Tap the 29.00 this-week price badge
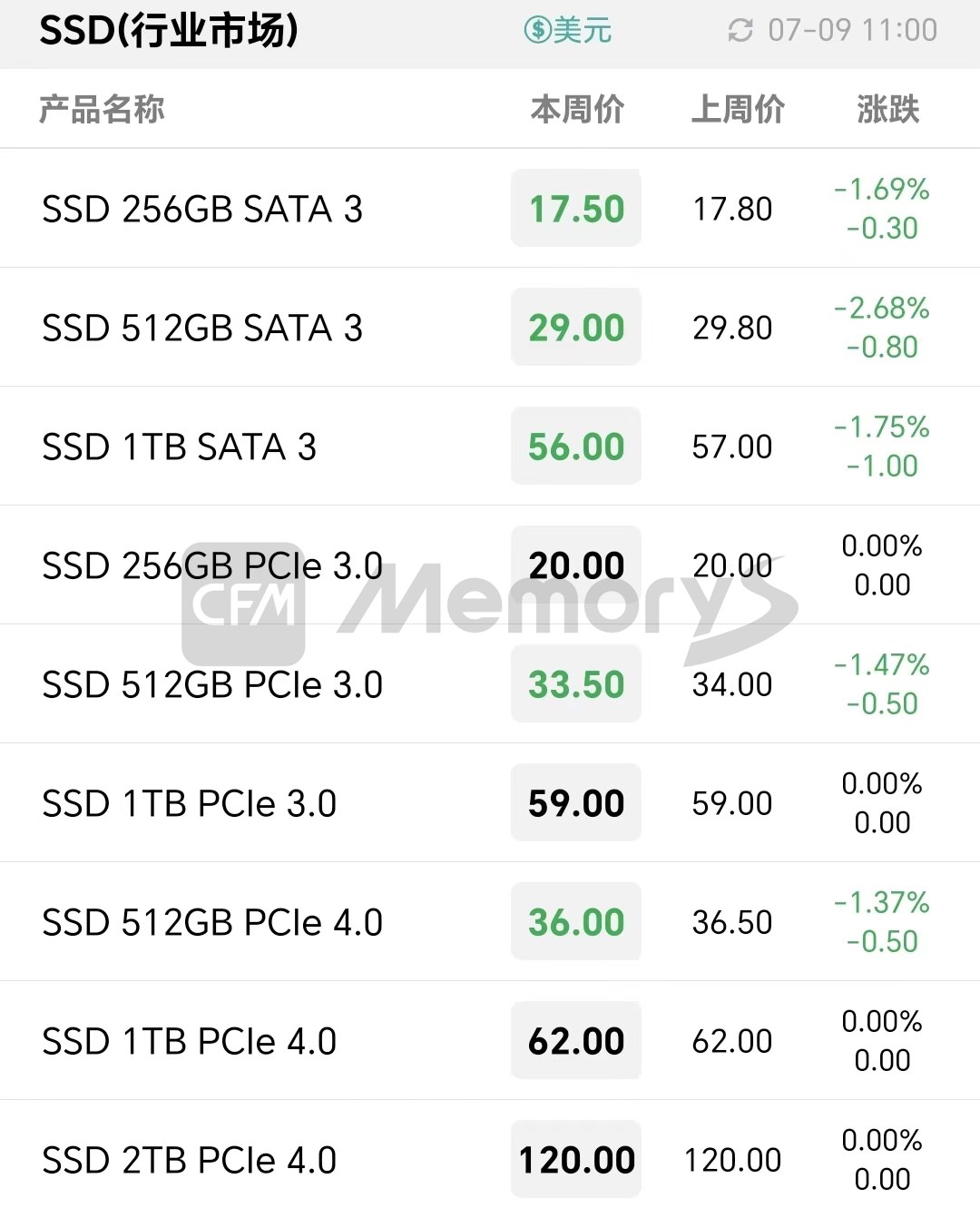This screenshot has height=1208, width=980. 576,327
